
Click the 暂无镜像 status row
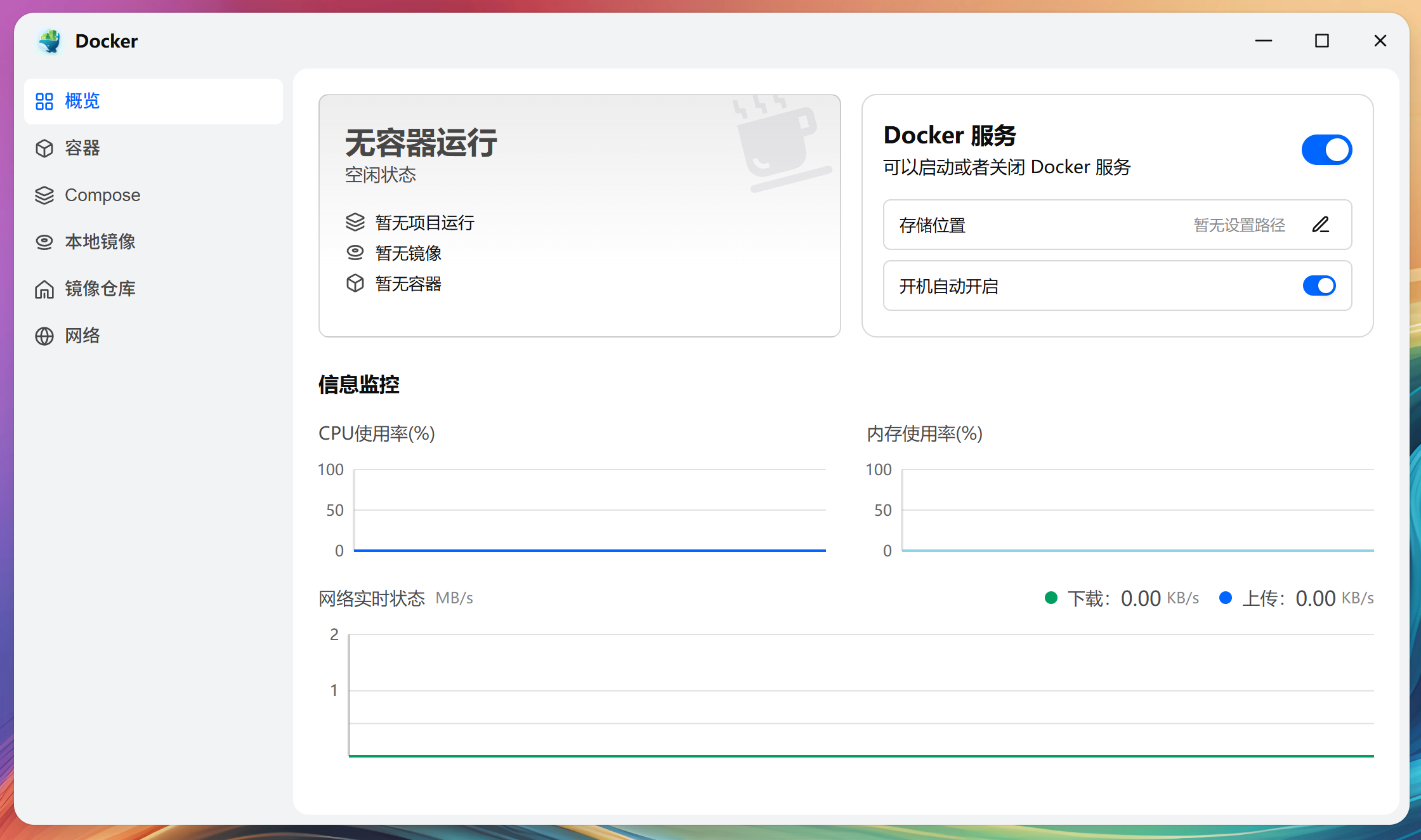[408, 253]
